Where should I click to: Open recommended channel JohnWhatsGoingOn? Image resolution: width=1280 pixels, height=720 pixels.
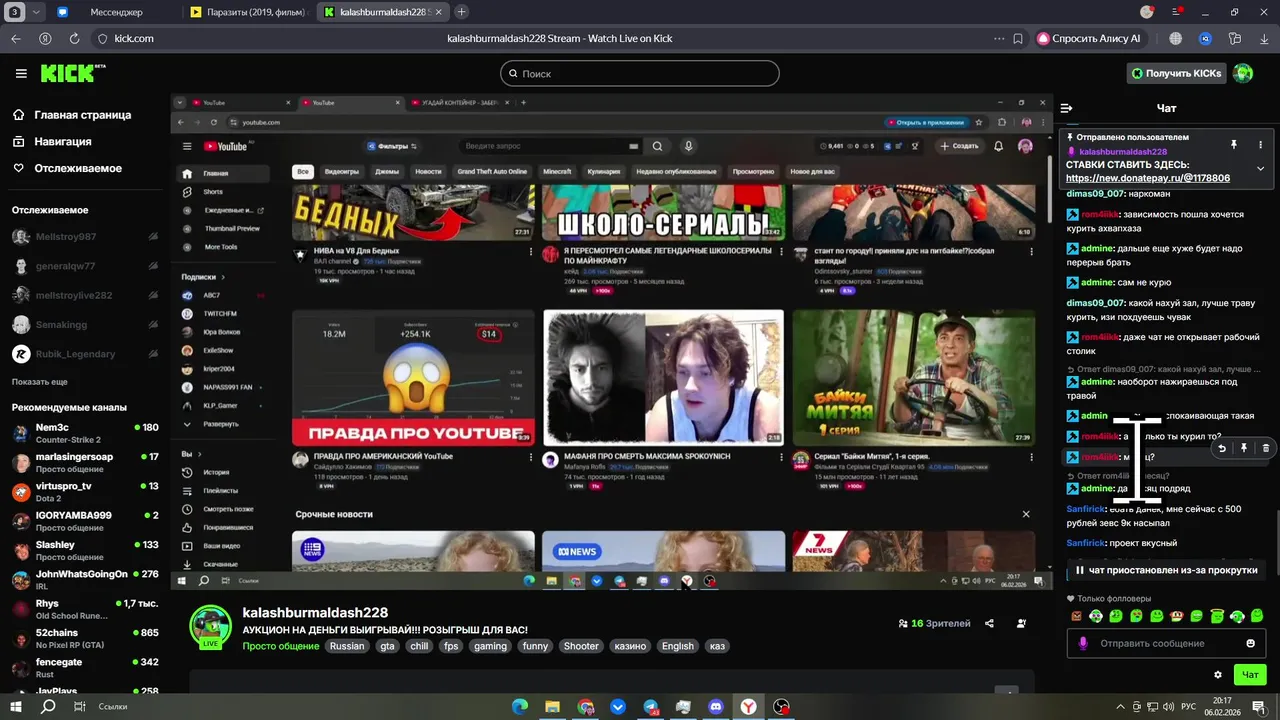(85, 580)
